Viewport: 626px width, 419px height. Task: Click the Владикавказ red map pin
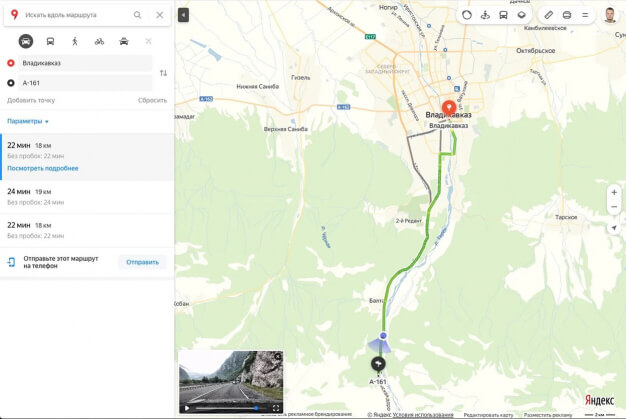click(449, 108)
